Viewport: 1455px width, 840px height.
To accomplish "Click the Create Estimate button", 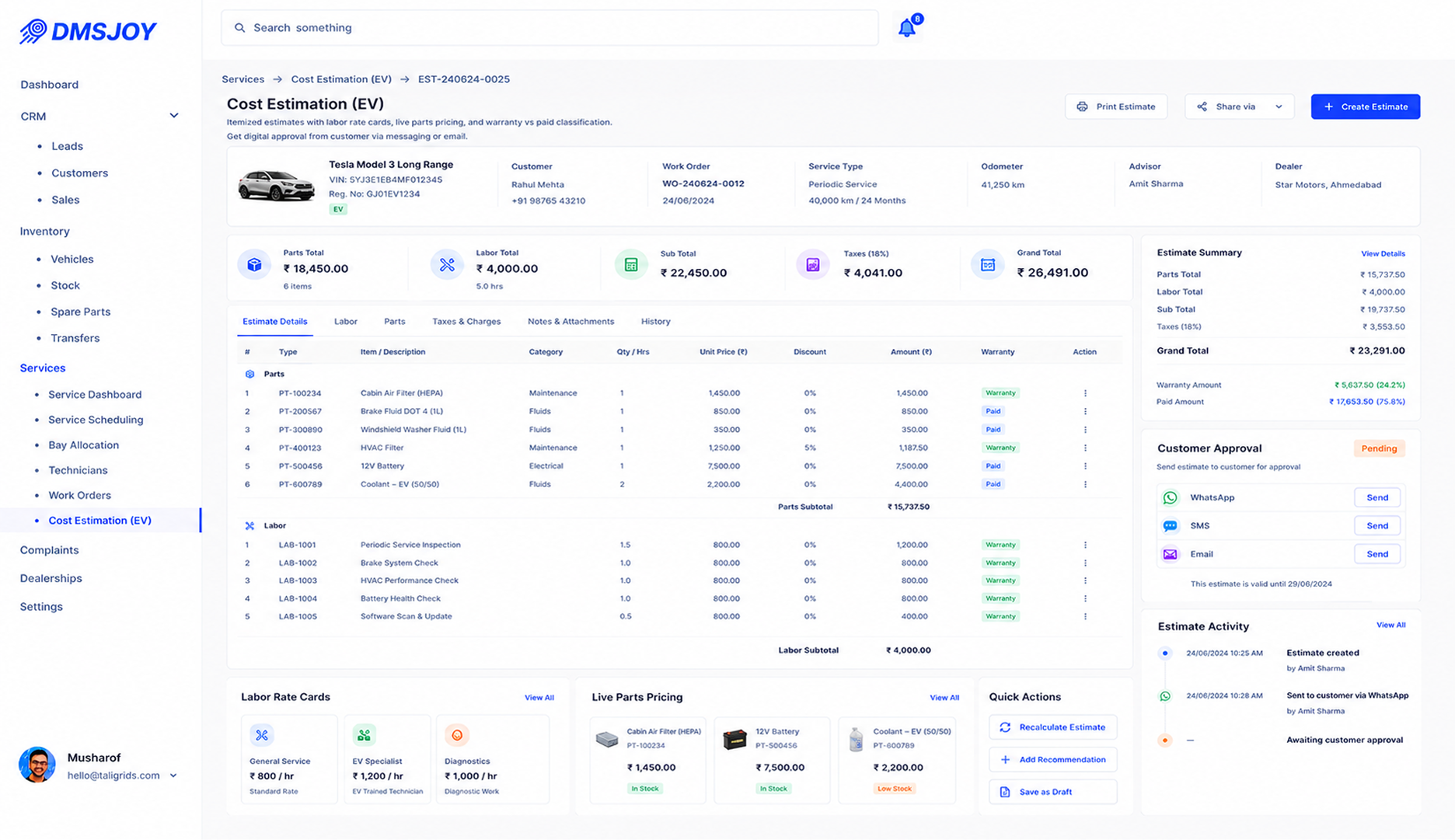I will tap(1365, 106).
